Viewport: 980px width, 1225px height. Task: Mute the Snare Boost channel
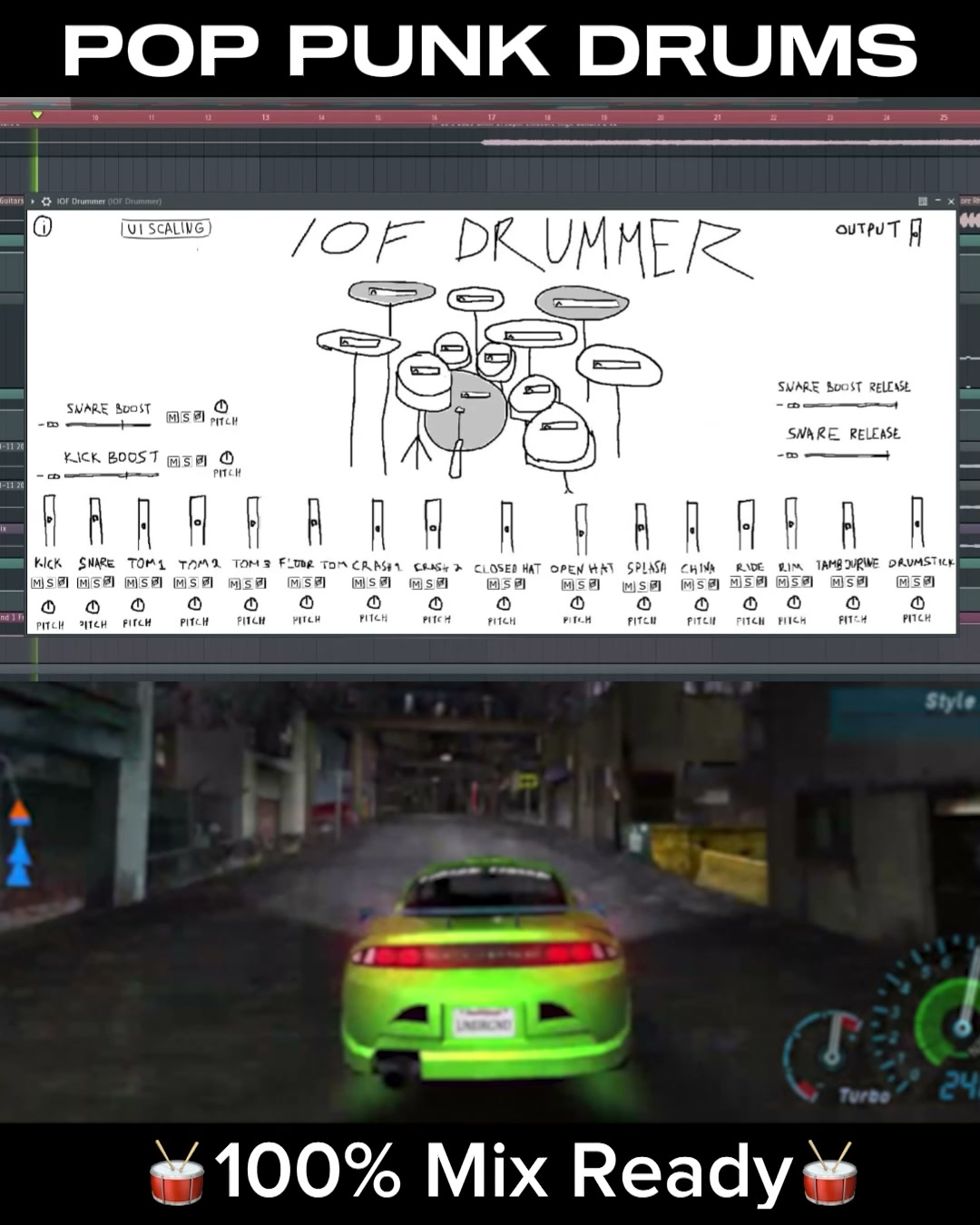point(172,417)
